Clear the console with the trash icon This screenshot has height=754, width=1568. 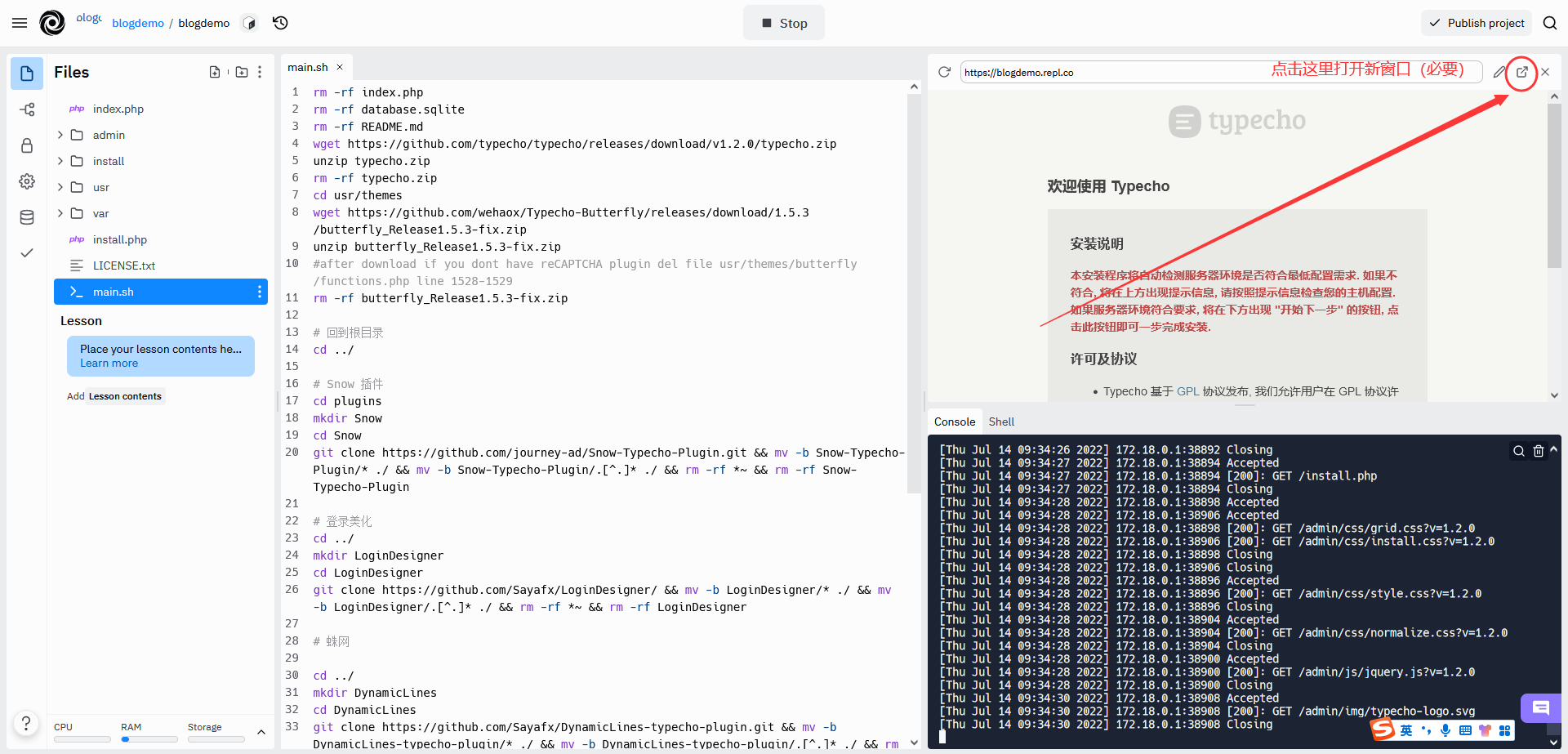1539,451
